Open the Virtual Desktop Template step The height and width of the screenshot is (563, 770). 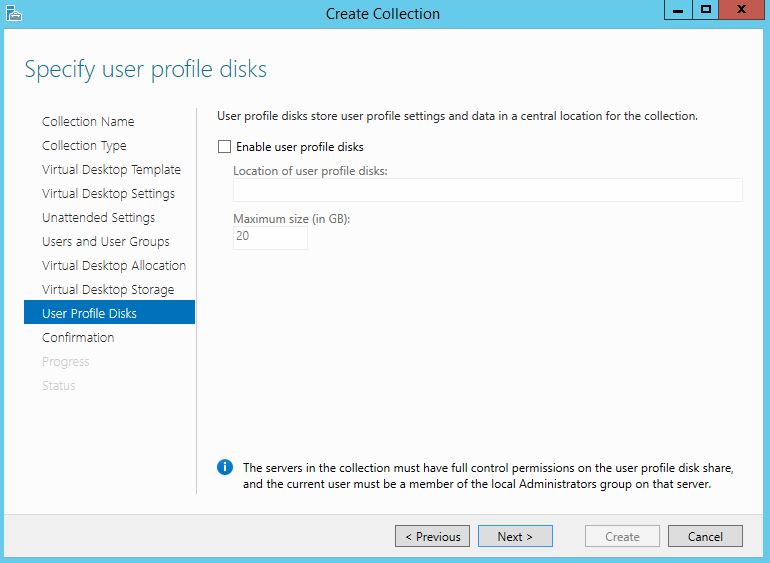pos(111,169)
